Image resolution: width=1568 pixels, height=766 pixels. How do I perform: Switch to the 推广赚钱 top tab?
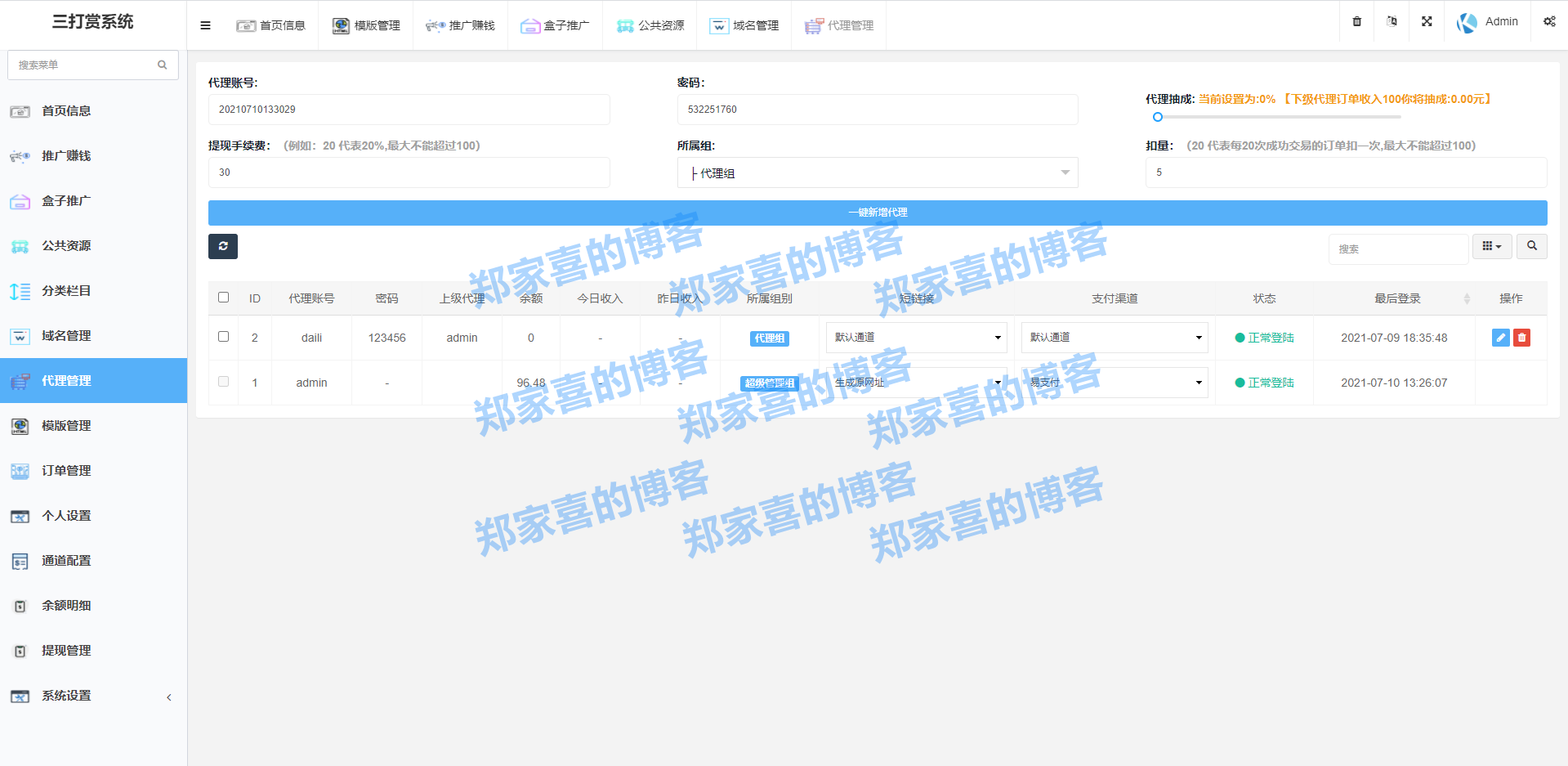pyautogui.click(x=460, y=25)
